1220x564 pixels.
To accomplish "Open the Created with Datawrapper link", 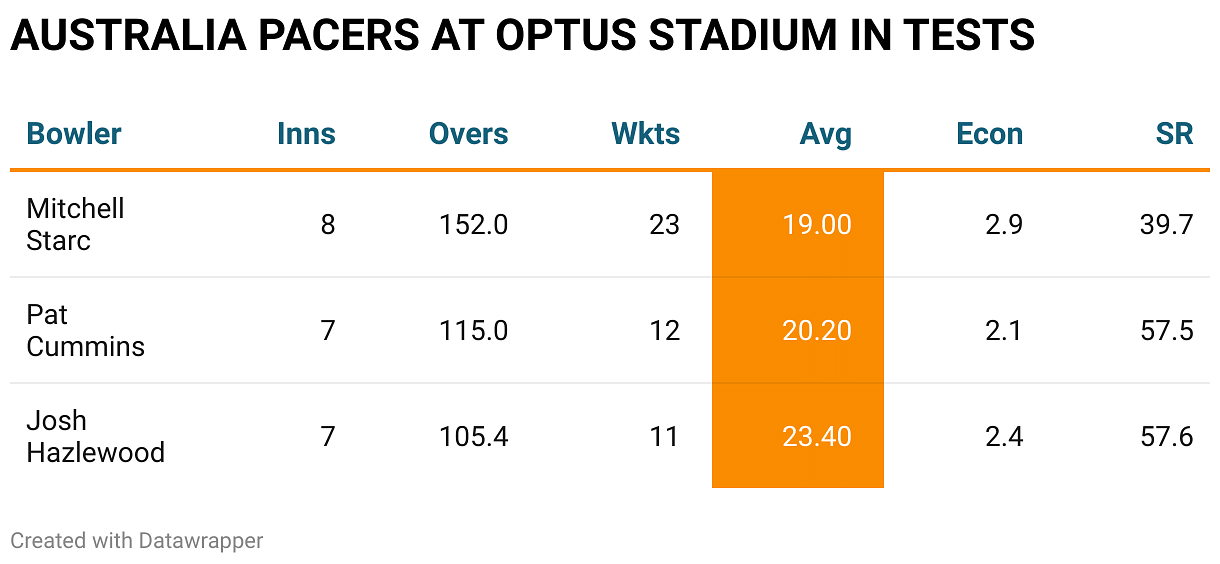I will click(137, 541).
